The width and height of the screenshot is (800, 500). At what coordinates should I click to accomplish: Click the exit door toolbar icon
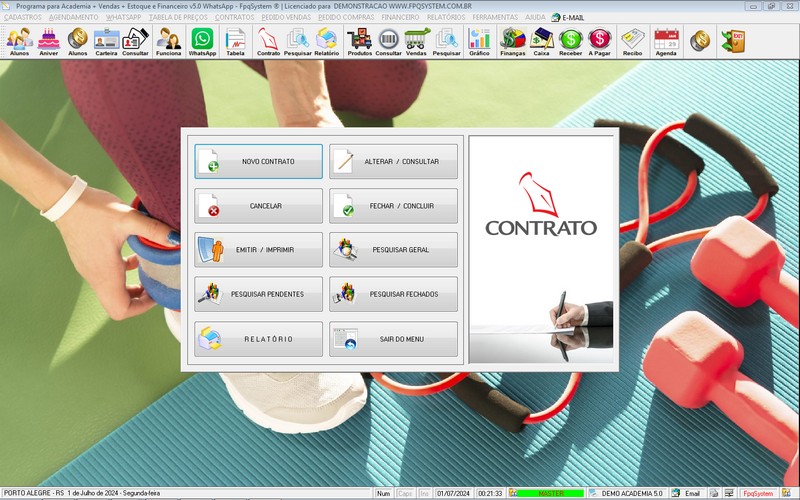pyautogui.click(x=733, y=41)
